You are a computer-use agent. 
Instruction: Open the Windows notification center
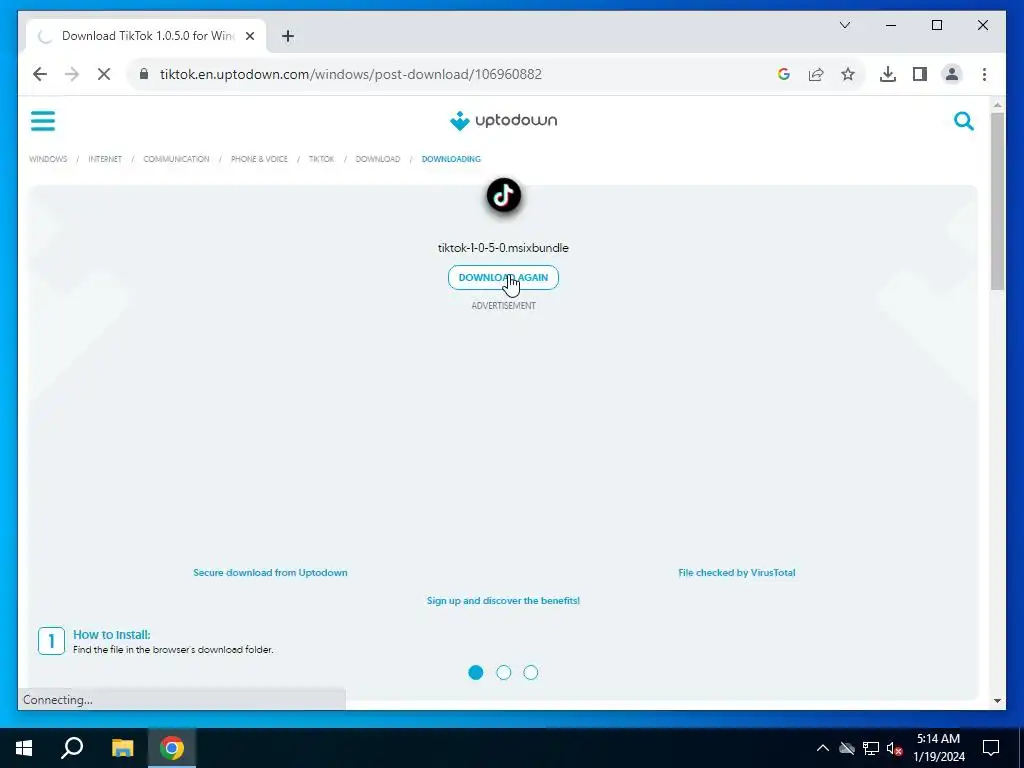pyautogui.click(x=991, y=748)
